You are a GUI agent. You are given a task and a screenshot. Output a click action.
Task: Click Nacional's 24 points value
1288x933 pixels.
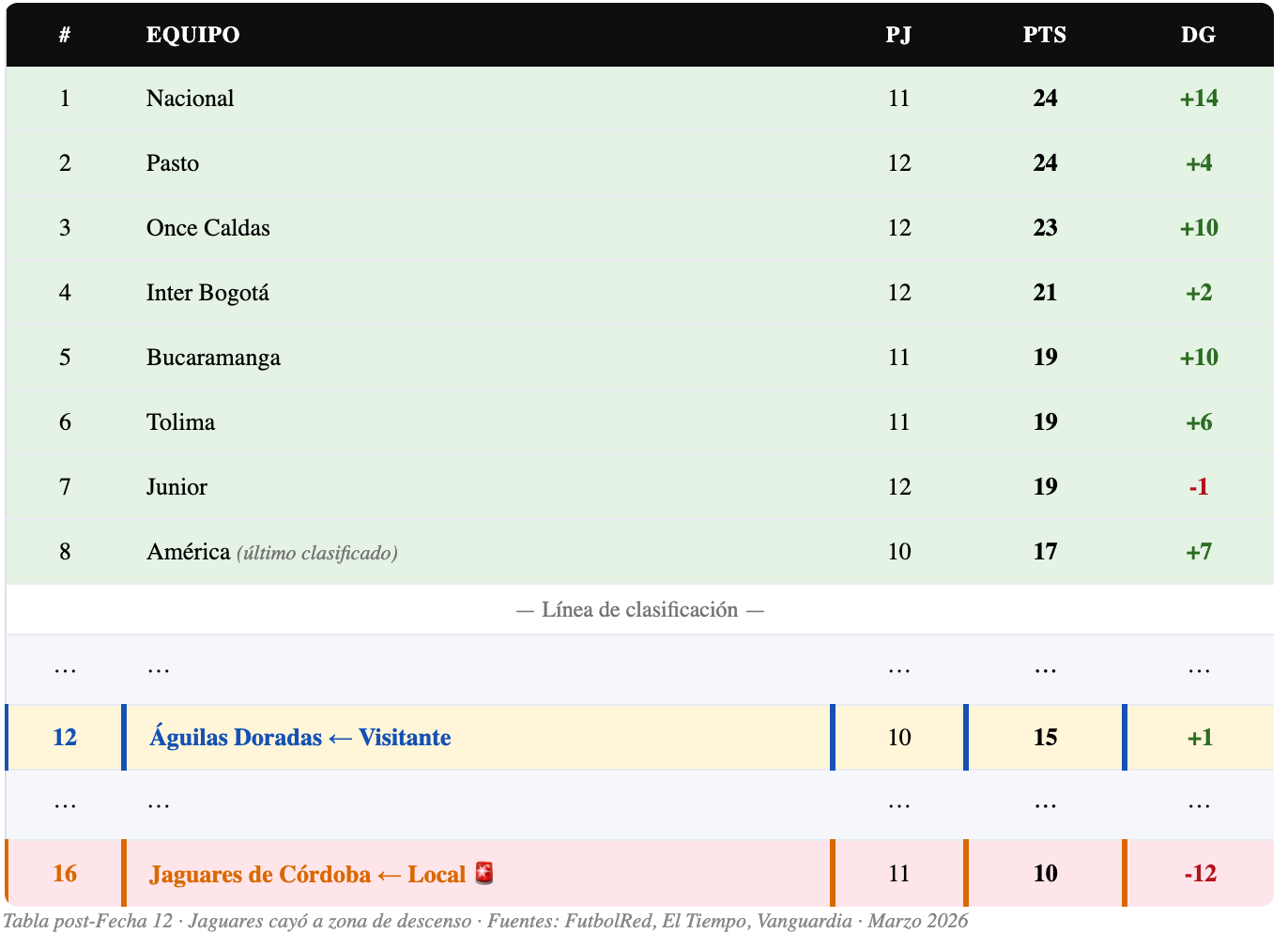point(1045,99)
